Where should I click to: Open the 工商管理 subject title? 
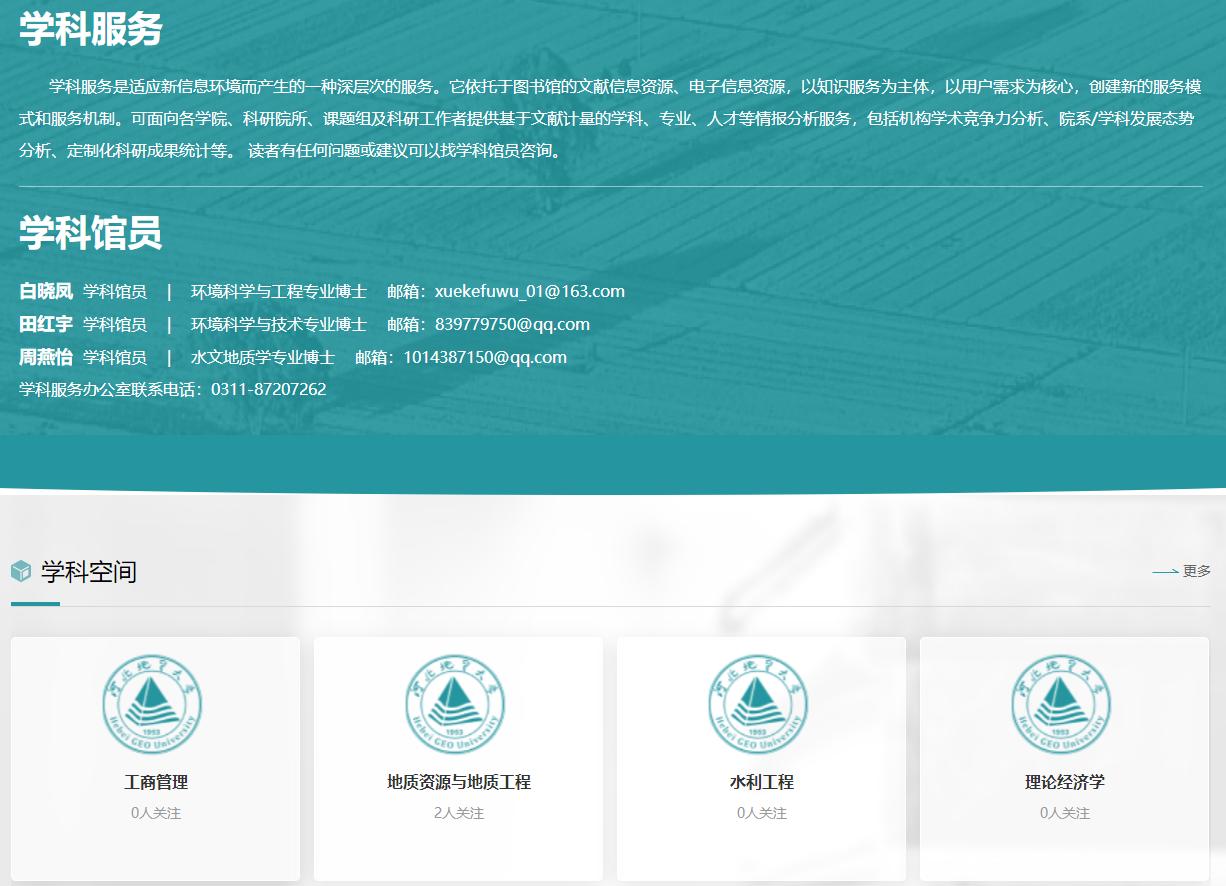[x=155, y=782]
